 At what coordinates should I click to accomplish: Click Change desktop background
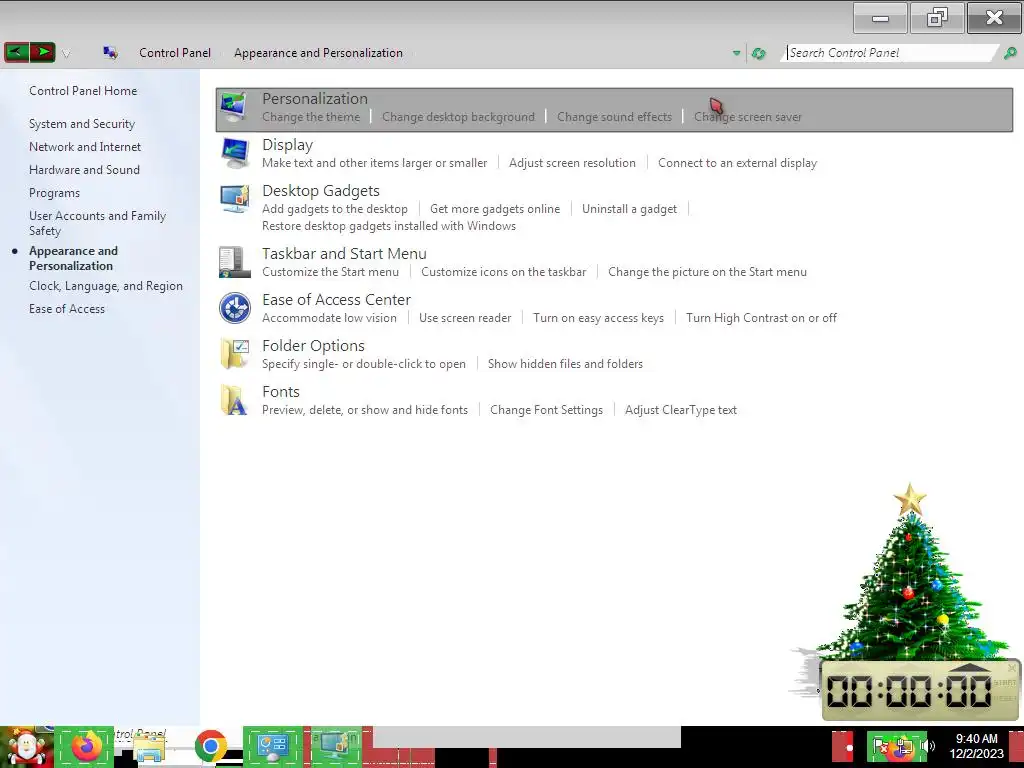[458, 117]
